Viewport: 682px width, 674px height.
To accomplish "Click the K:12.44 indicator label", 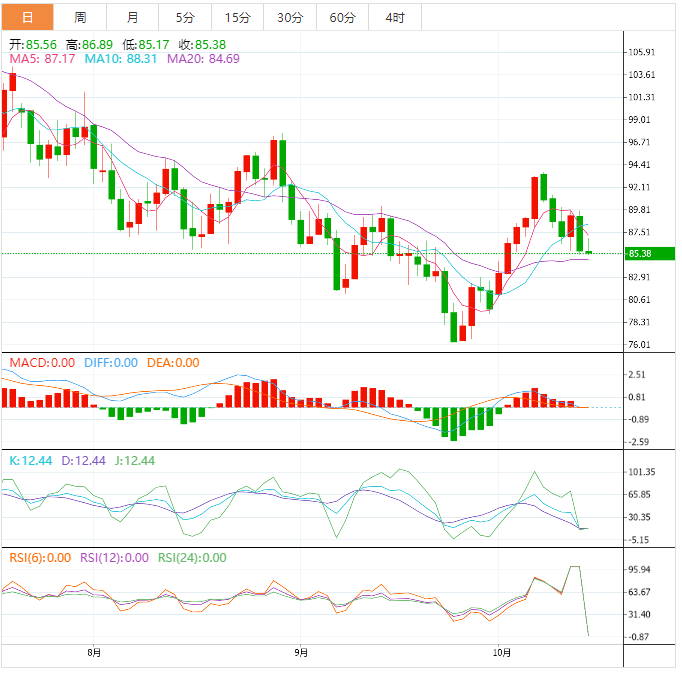I will pyautogui.click(x=31, y=460).
